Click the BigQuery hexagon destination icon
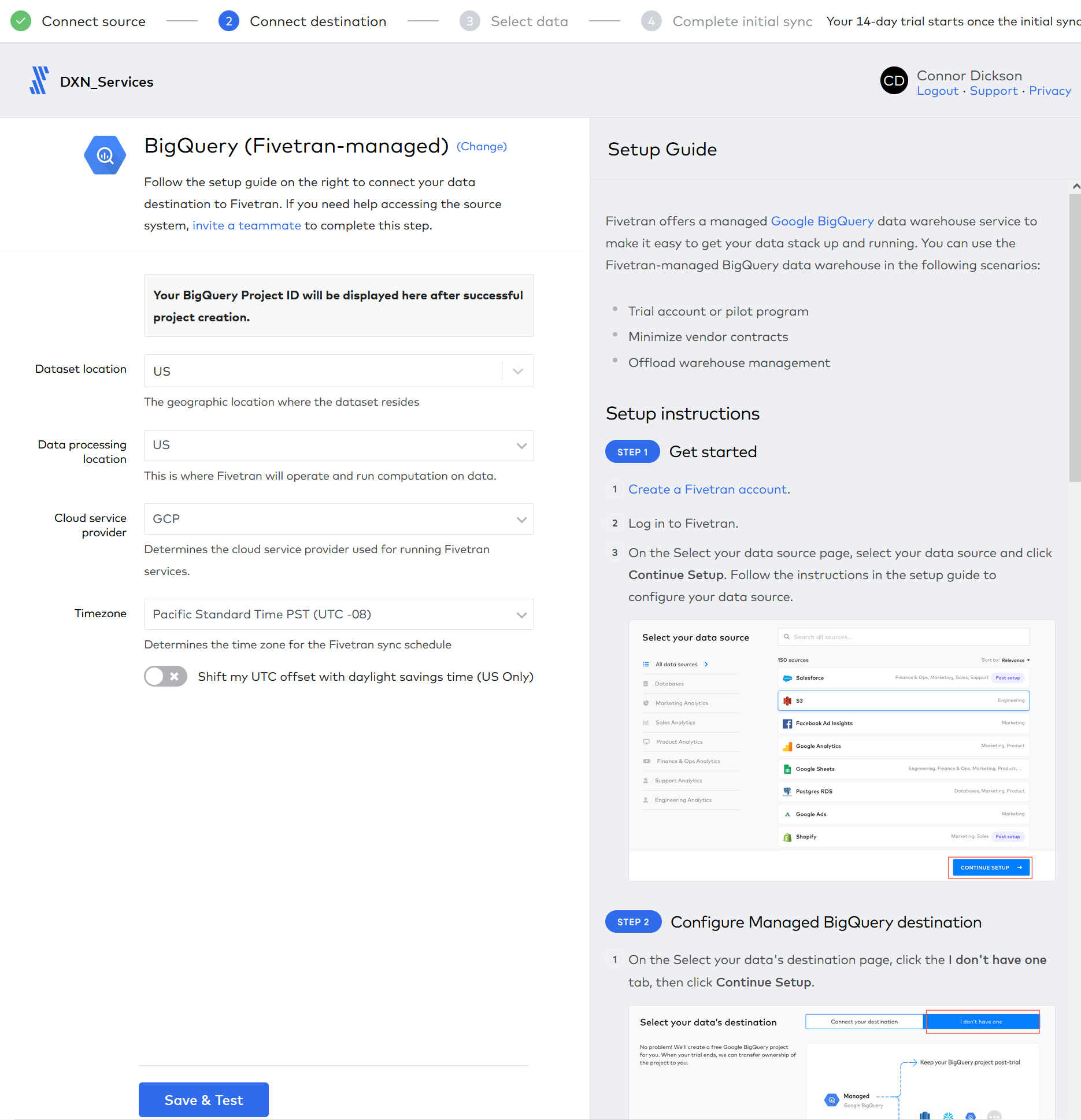Viewport: 1081px width, 1120px height. coord(105,155)
